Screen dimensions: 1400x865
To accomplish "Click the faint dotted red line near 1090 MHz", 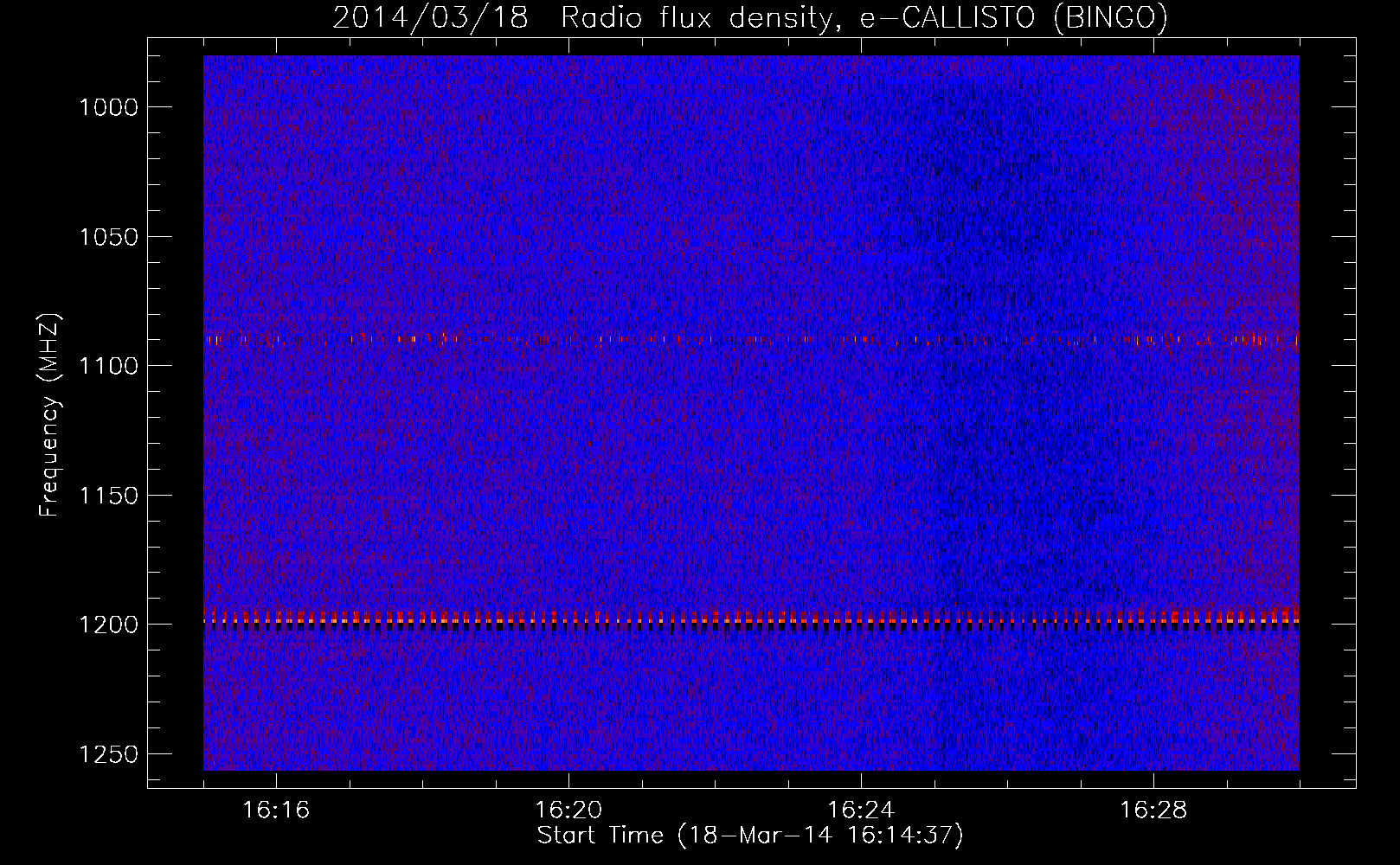I will click(x=751, y=340).
